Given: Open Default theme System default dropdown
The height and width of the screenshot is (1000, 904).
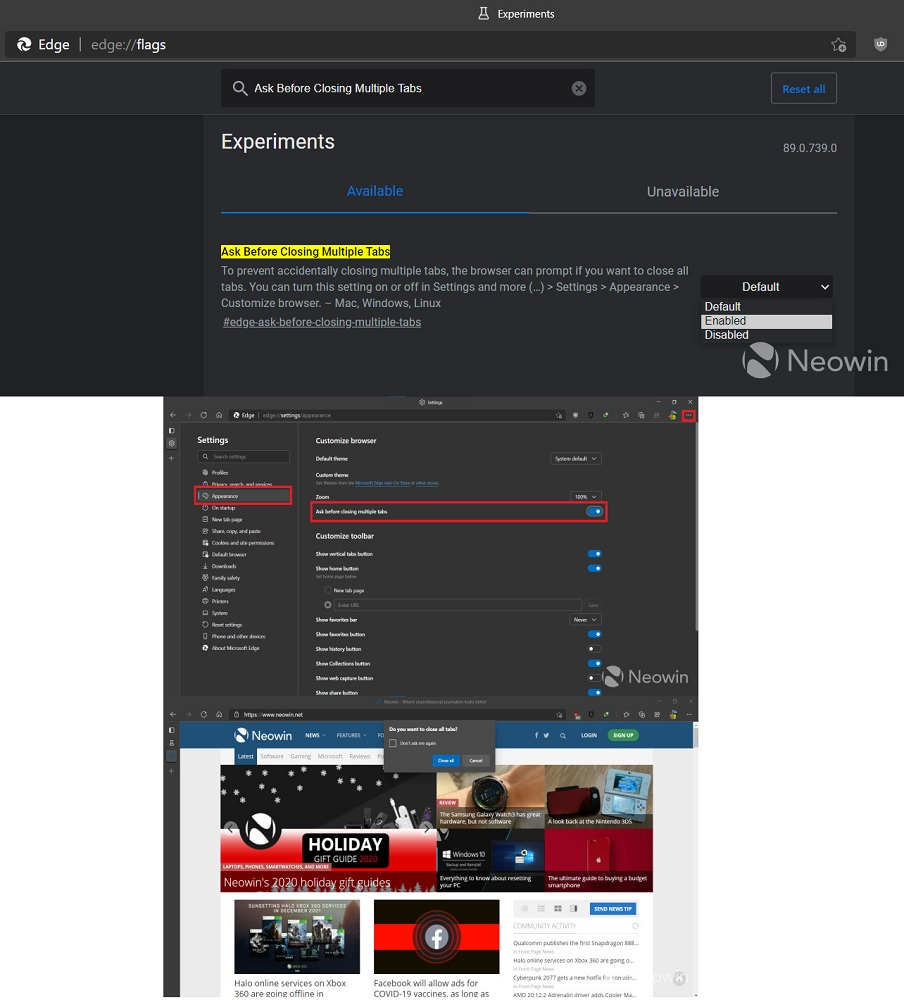Looking at the screenshot, I should pyautogui.click(x=575, y=459).
